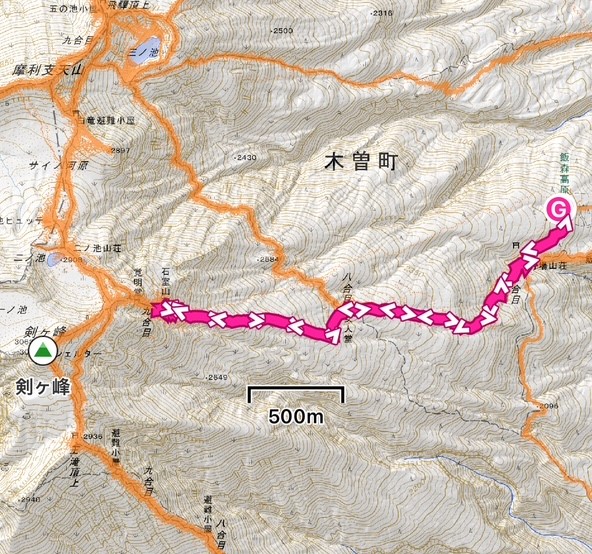Select the サイノ河原 label
The height and width of the screenshot is (554, 592).
coord(59,166)
